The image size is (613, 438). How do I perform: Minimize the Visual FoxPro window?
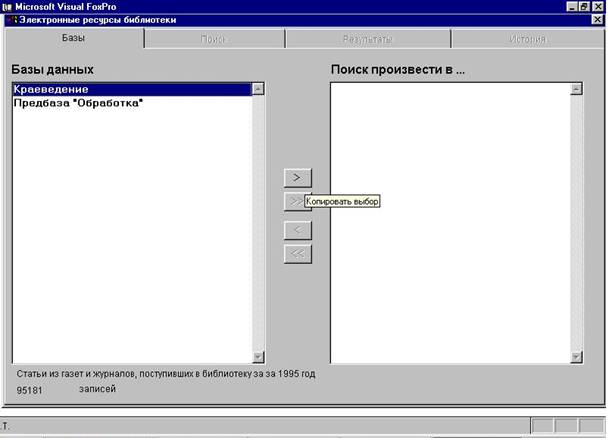570,6
